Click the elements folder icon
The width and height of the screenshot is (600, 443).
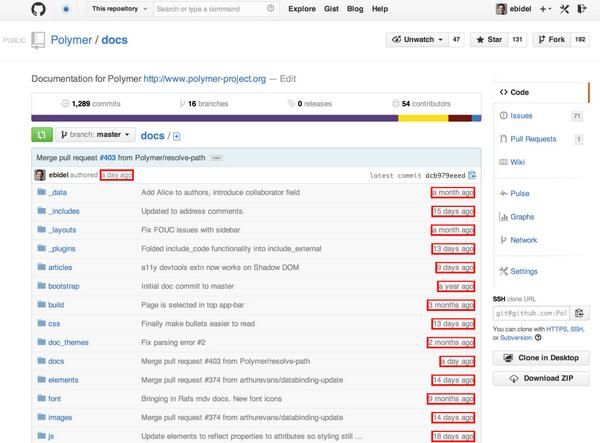pyautogui.click(x=41, y=379)
